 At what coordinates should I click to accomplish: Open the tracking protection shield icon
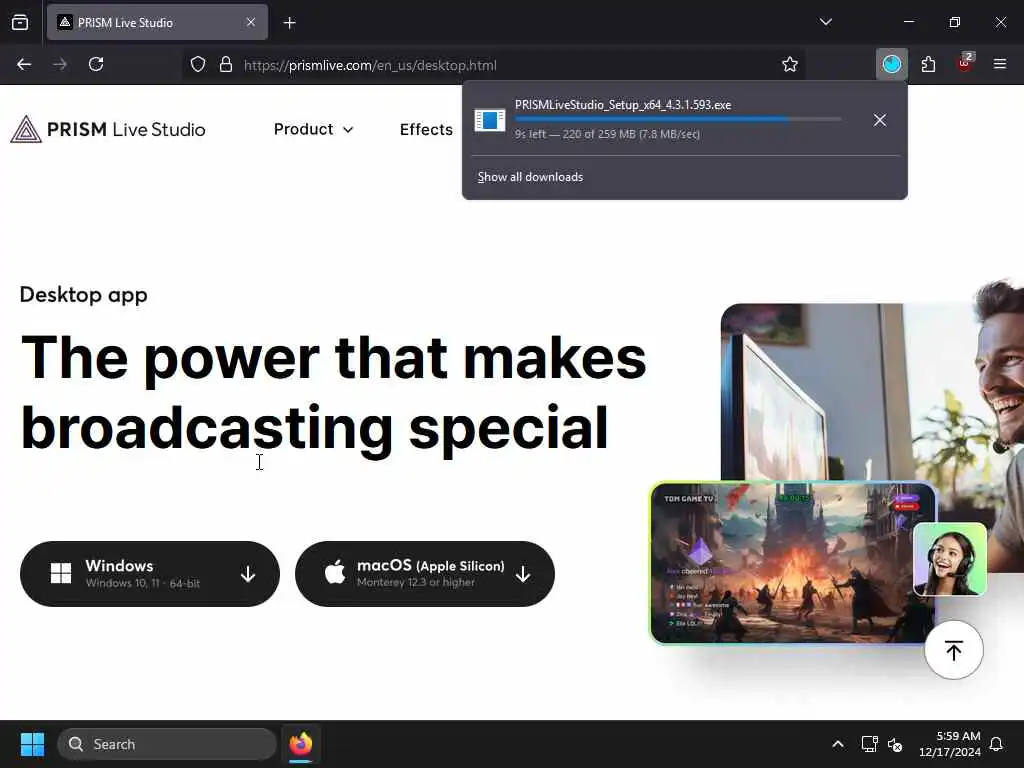pyautogui.click(x=198, y=64)
